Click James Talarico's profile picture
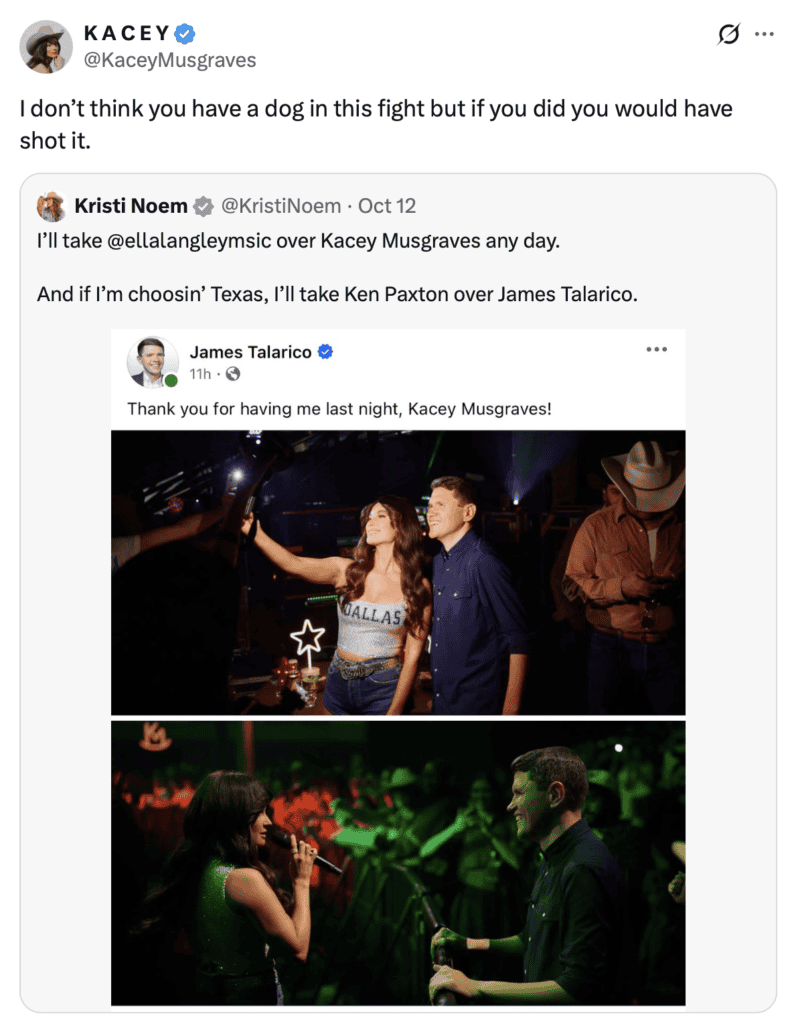Viewport: 790px width, 1024px height. click(x=152, y=362)
